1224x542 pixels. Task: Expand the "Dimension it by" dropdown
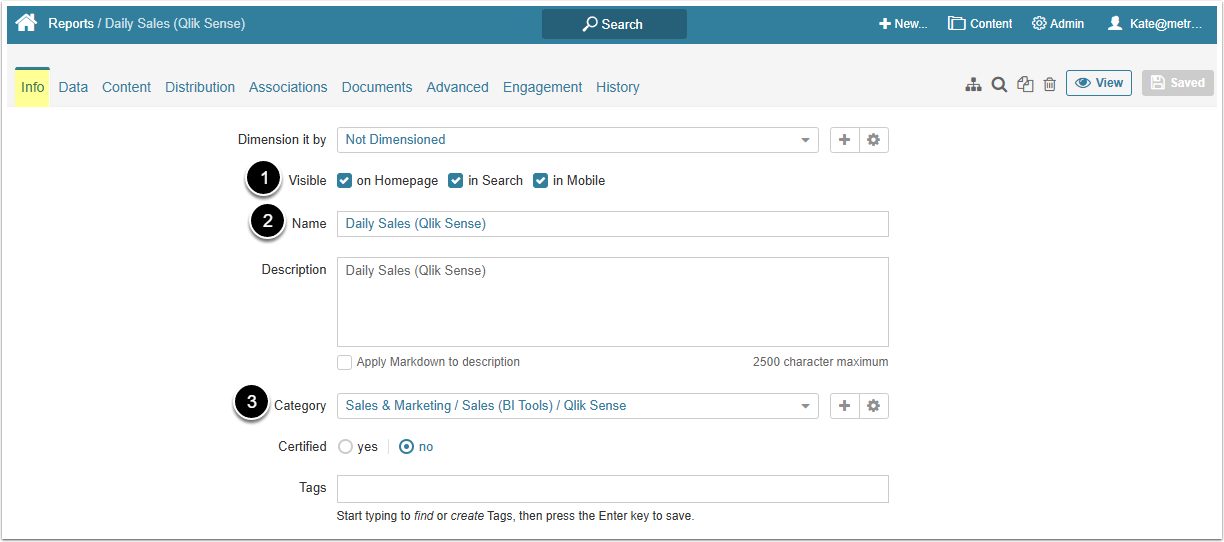tap(577, 140)
